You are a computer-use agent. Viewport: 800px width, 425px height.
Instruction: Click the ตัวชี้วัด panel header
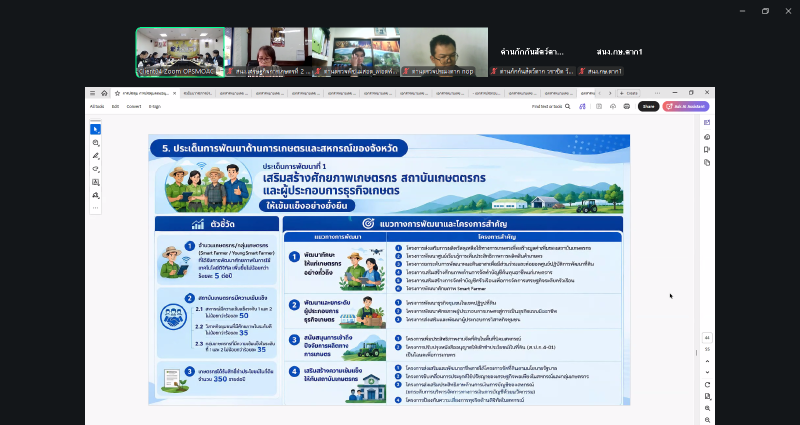(x=217, y=224)
